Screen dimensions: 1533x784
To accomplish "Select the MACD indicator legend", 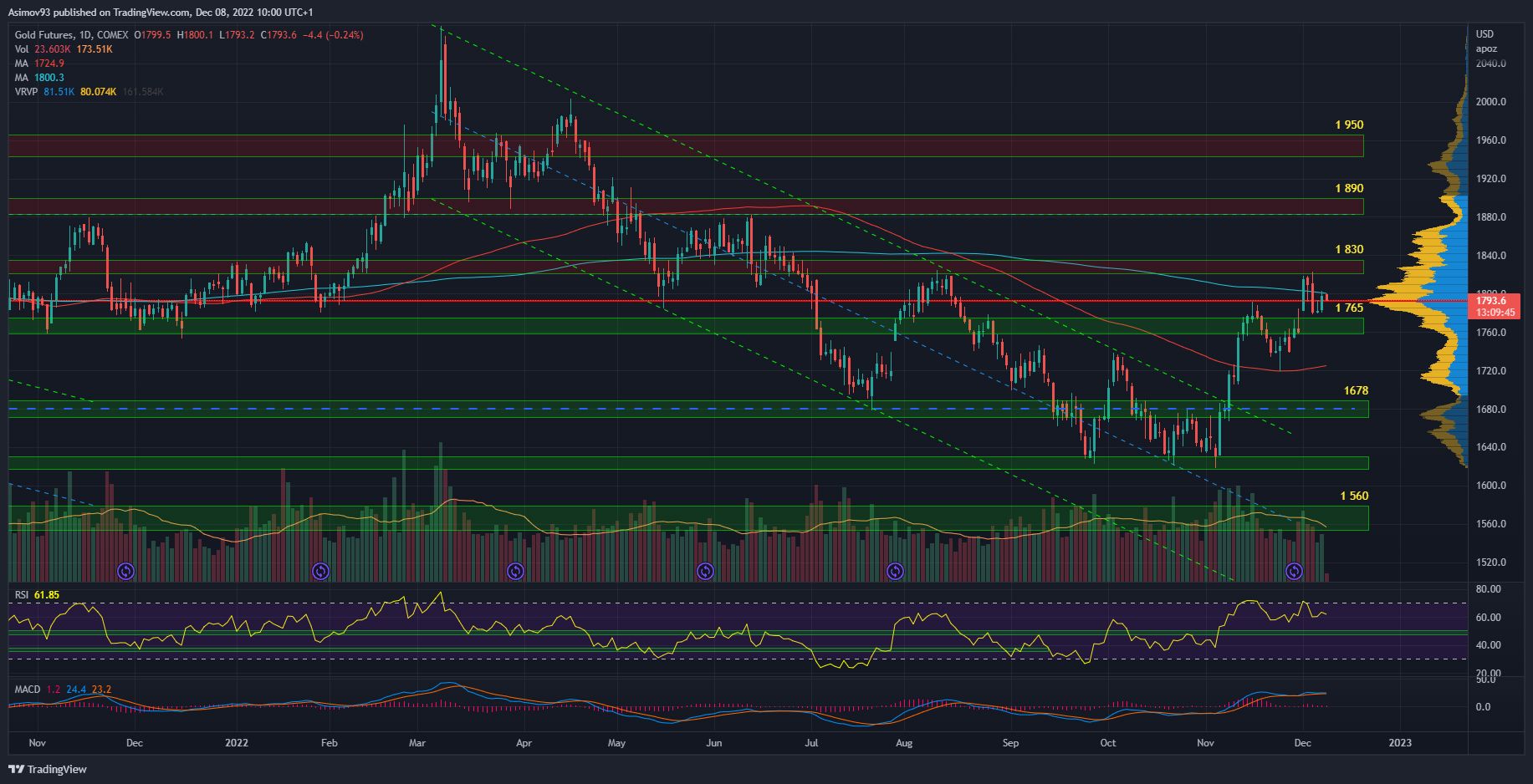I will coord(63,690).
